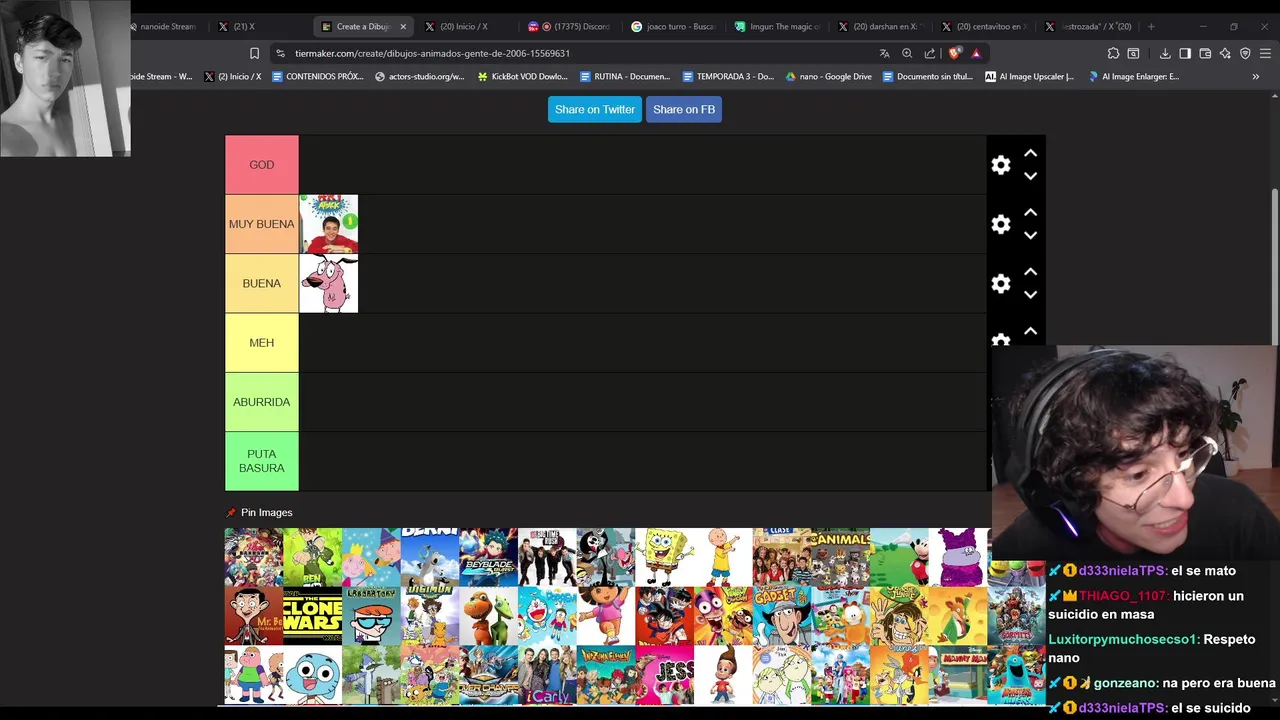
Task: Open the nano - Google Drive bookmark
Action: point(829,76)
